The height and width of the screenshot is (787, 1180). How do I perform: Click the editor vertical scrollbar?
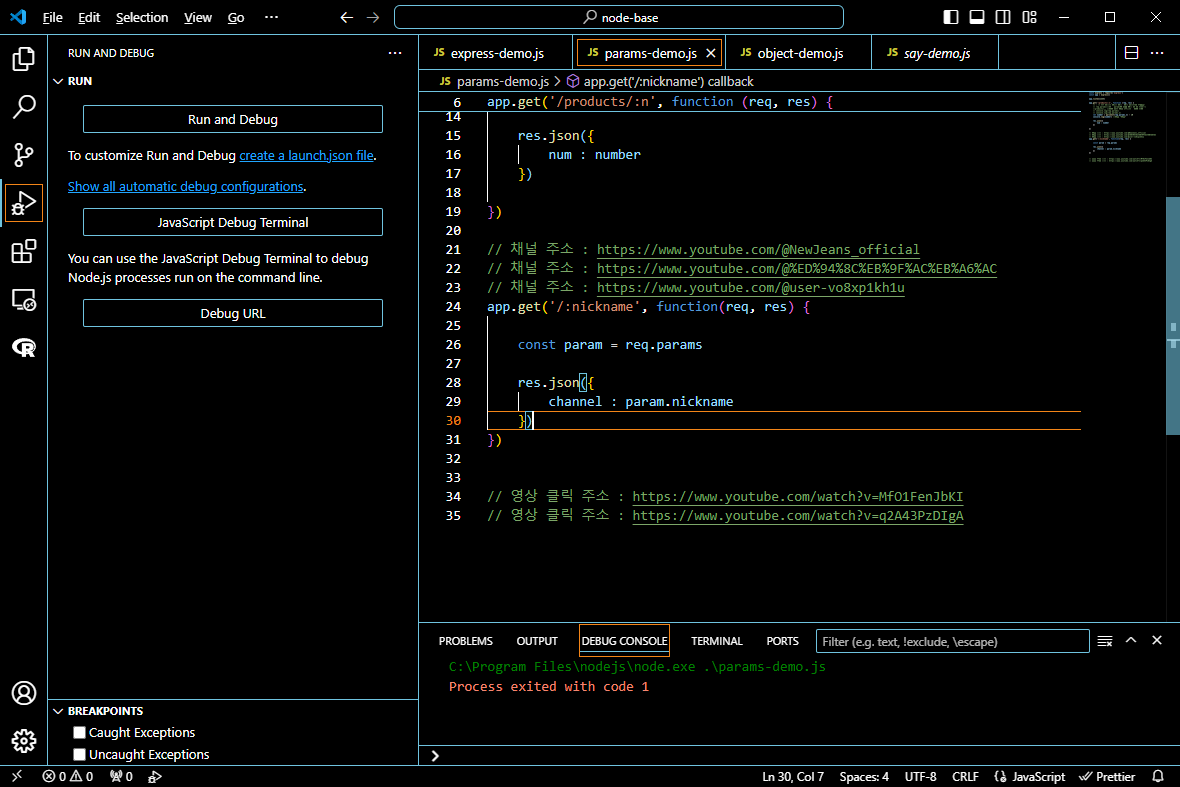[x=1172, y=316]
